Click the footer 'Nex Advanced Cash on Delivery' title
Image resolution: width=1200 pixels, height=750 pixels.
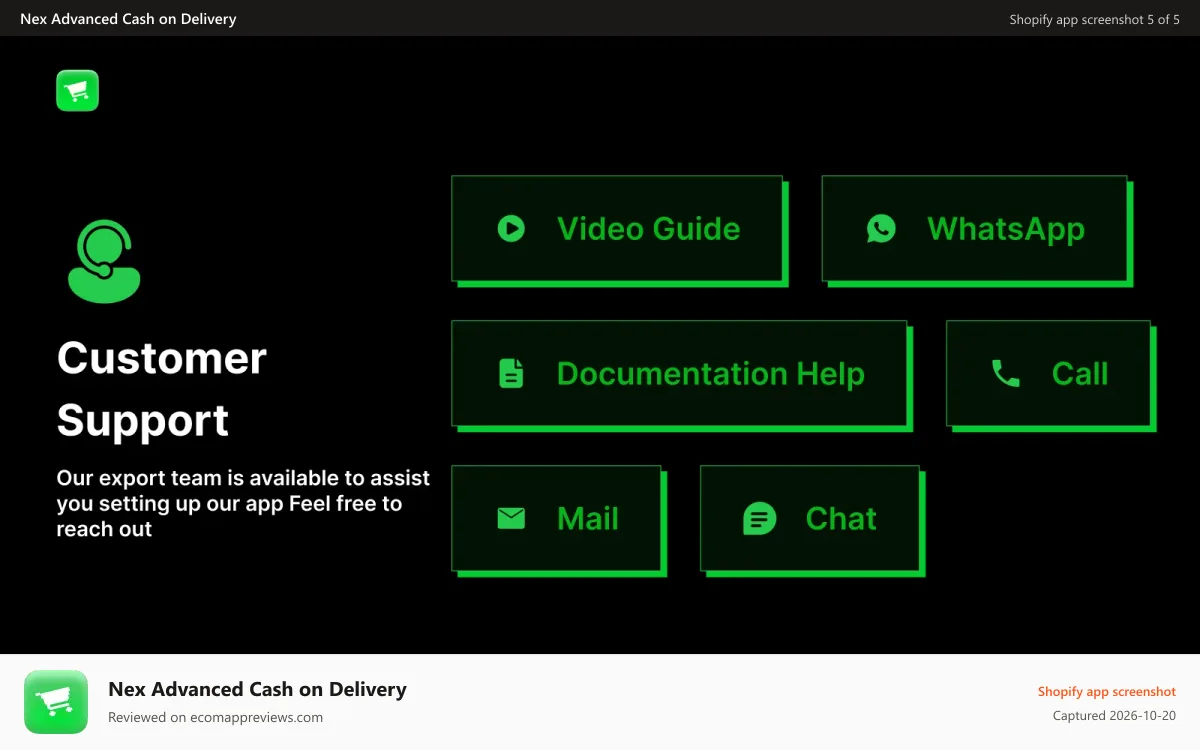click(x=257, y=689)
